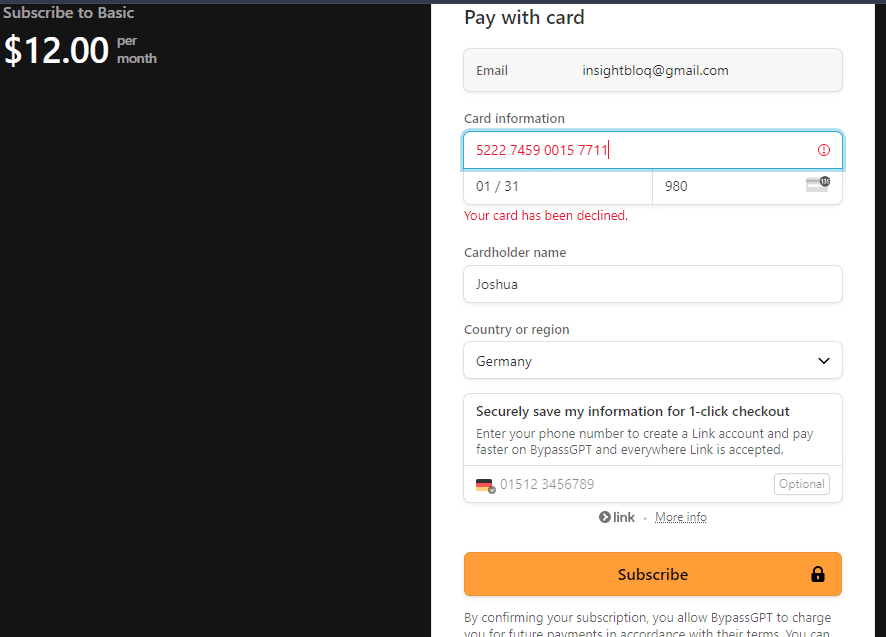
Task: Select the CVC field containing 980
Action: (730, 186)
